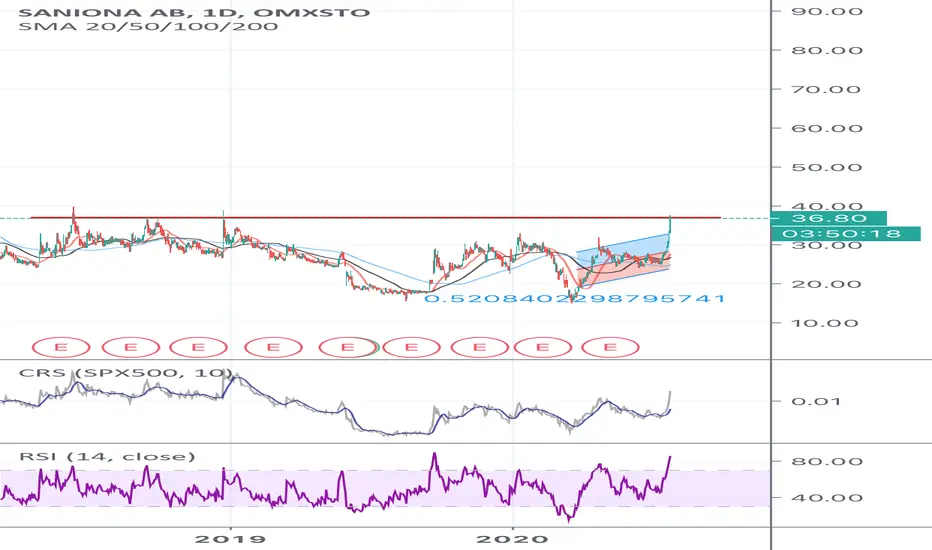Click the 90.00 price axis label
Viewport: 932px width, 550px height.
tap(827, 11)
